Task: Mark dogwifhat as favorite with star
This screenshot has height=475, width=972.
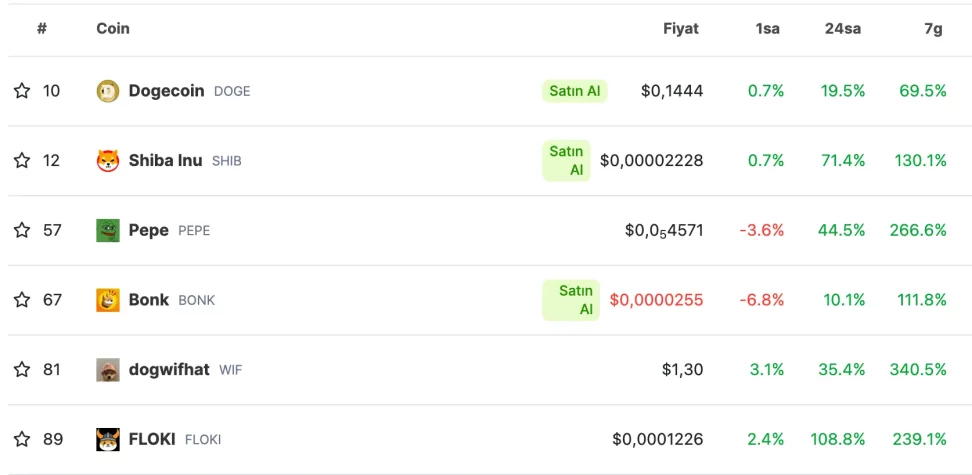Action: tap(22, 370)
